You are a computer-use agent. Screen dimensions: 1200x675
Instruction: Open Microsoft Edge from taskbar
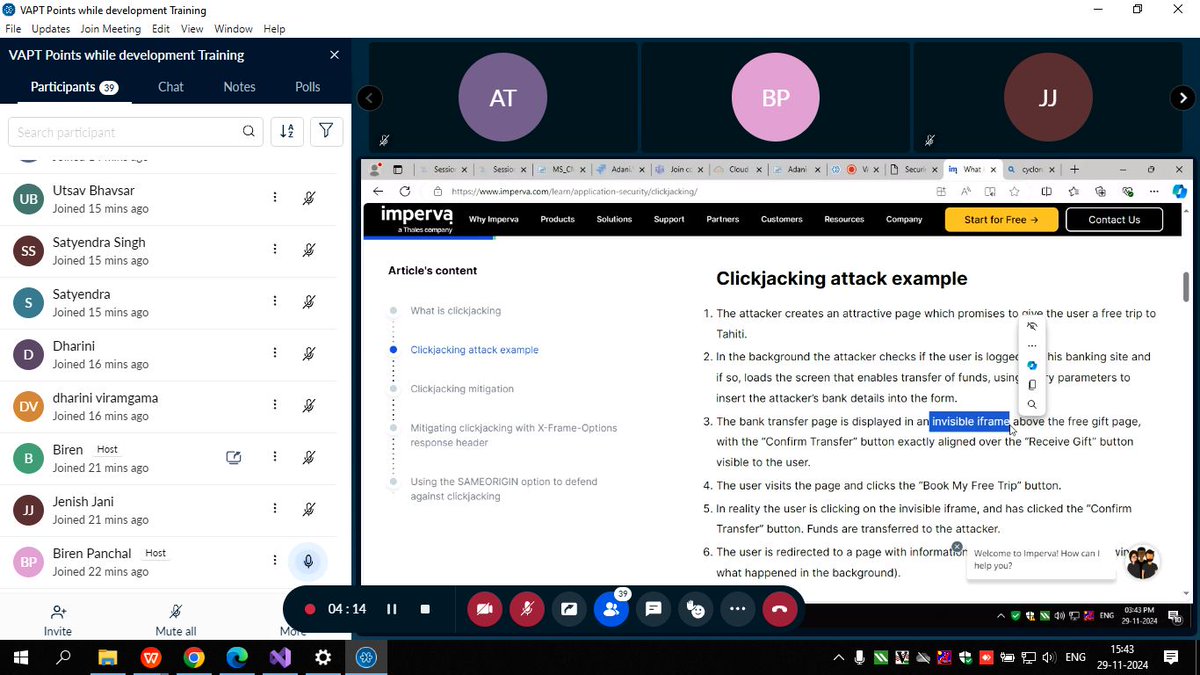[237, 657]
